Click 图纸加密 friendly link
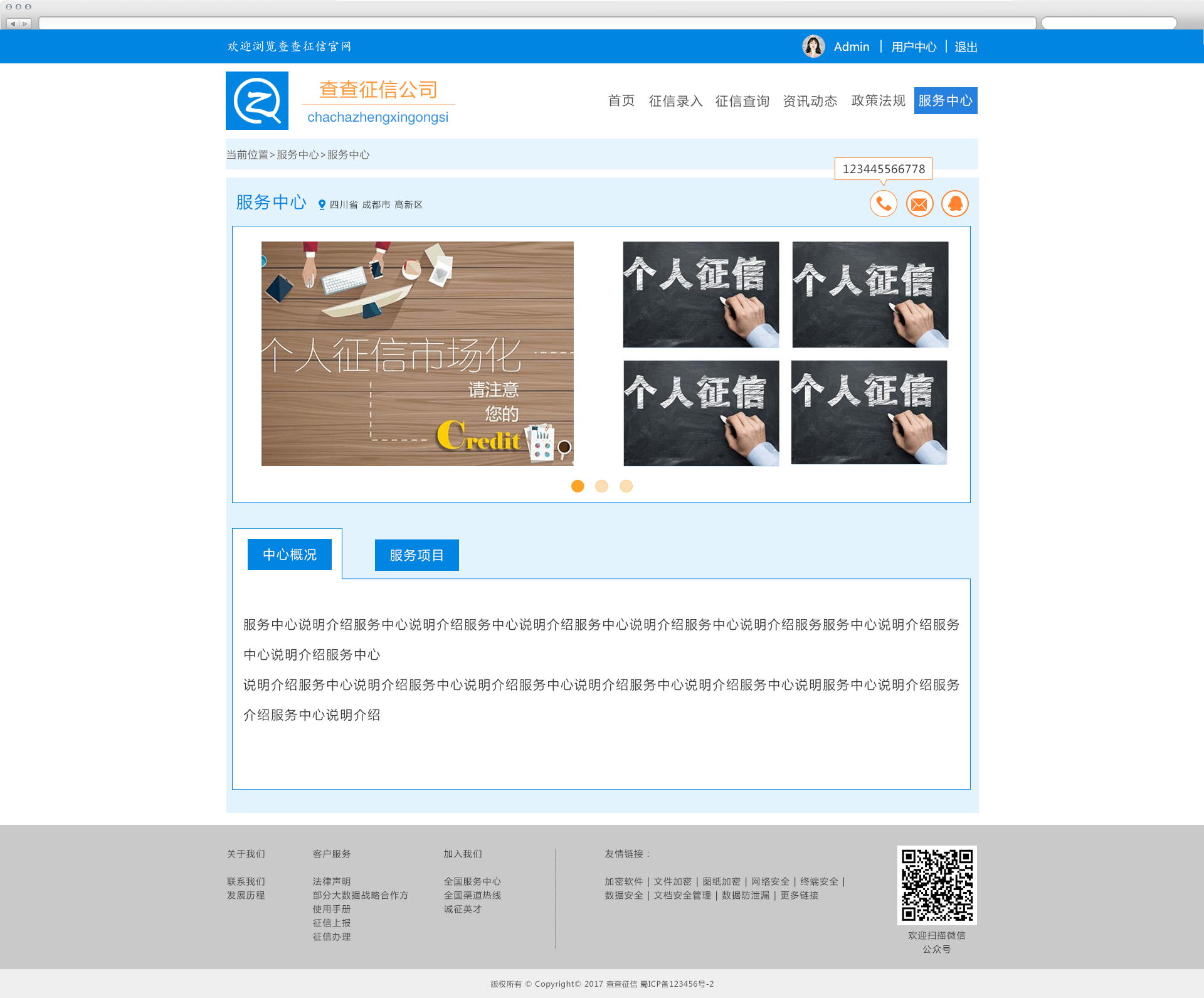1204x998 pixels. (722, 881)
